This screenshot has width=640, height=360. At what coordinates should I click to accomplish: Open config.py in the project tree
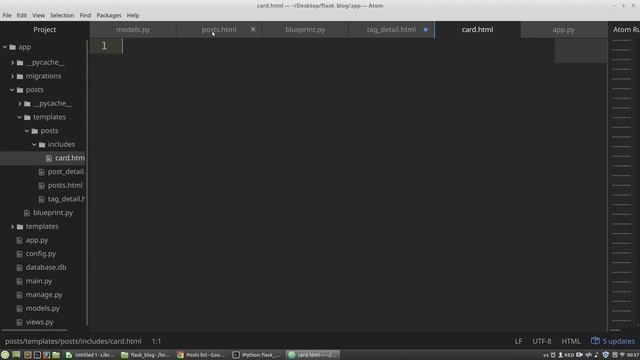point(41,254)
